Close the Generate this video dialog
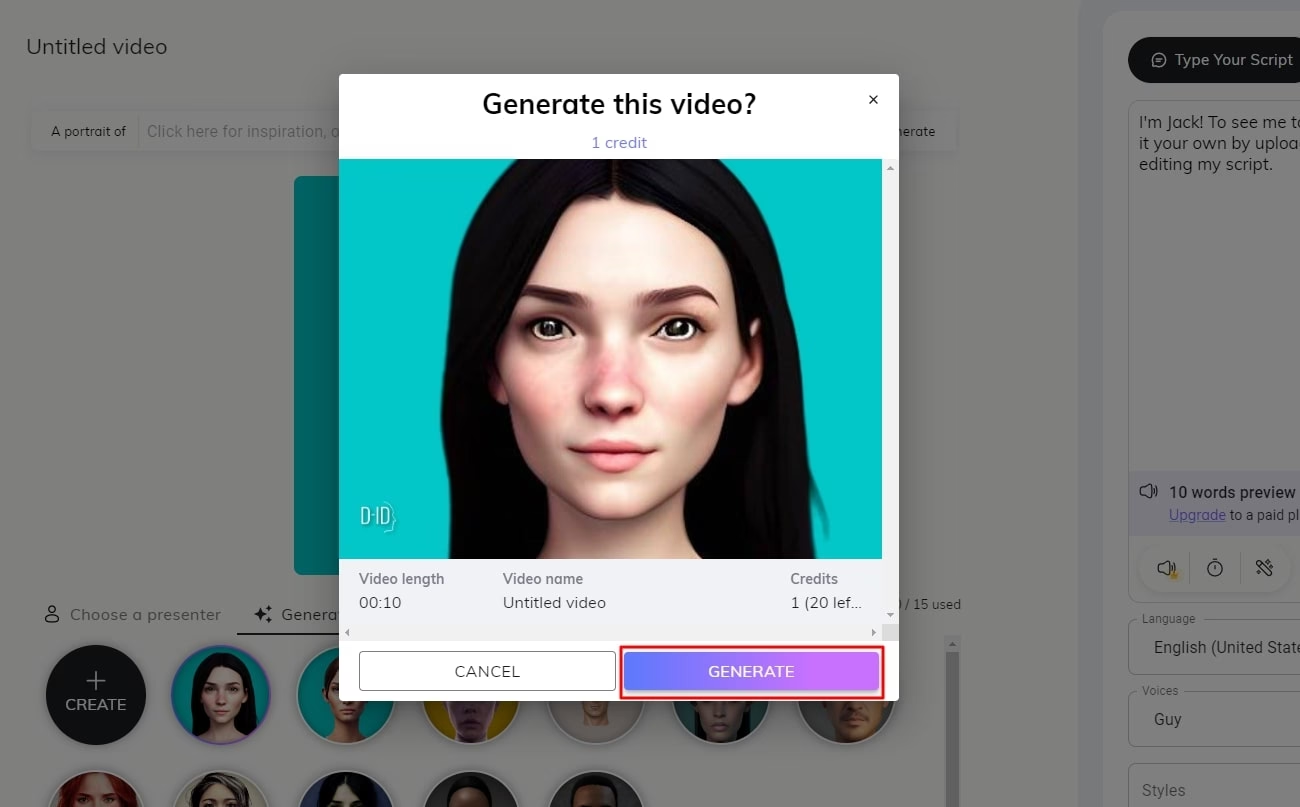The image size is (1300, 807). [873, 100]
